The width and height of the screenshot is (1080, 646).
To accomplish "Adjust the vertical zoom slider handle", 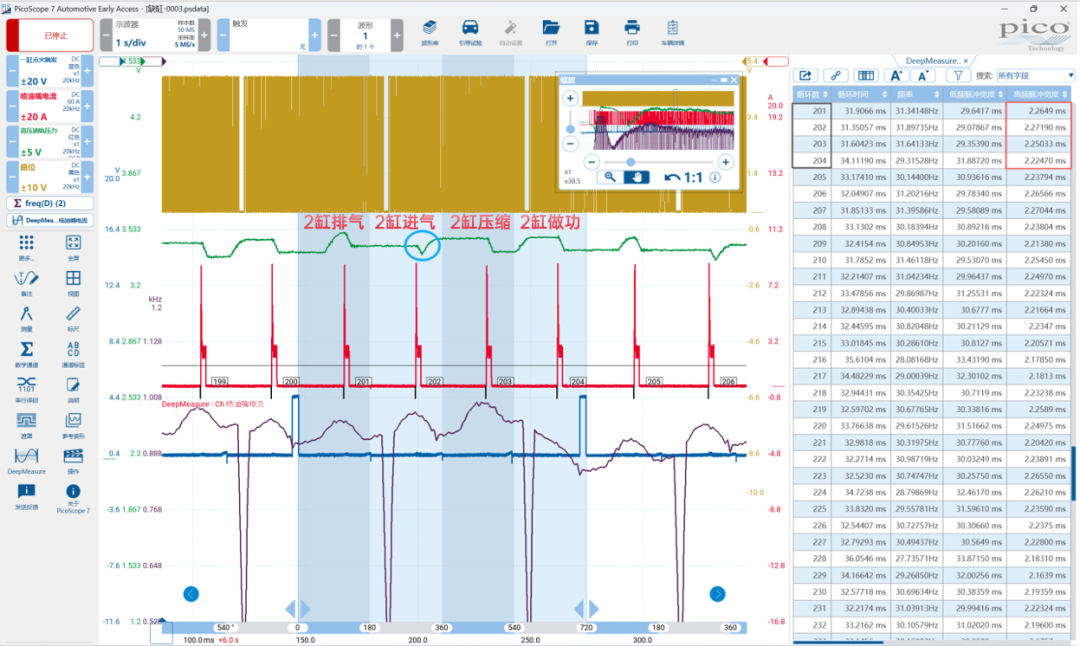I will (x=570, y=129).
